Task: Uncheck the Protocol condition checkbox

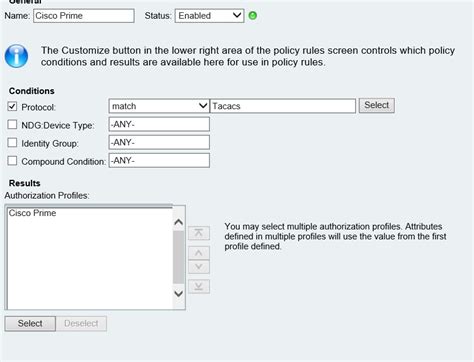Action: click(x=12, y=107)
